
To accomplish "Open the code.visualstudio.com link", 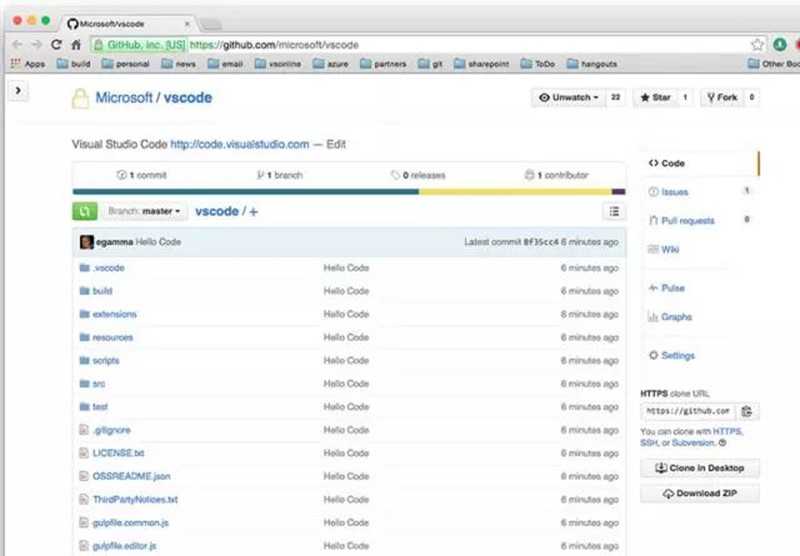I will point(240,144).
